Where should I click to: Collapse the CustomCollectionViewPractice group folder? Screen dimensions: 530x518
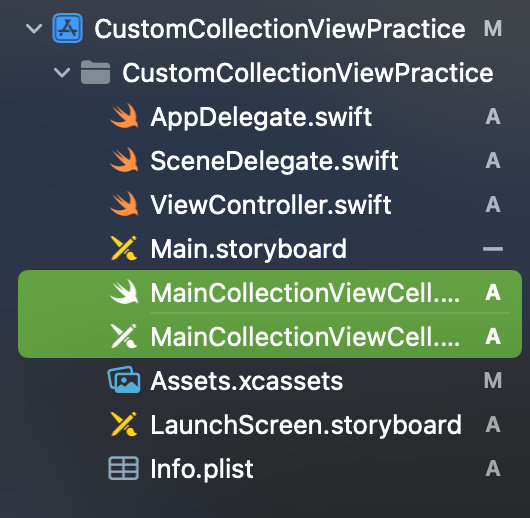coord(62,72)
